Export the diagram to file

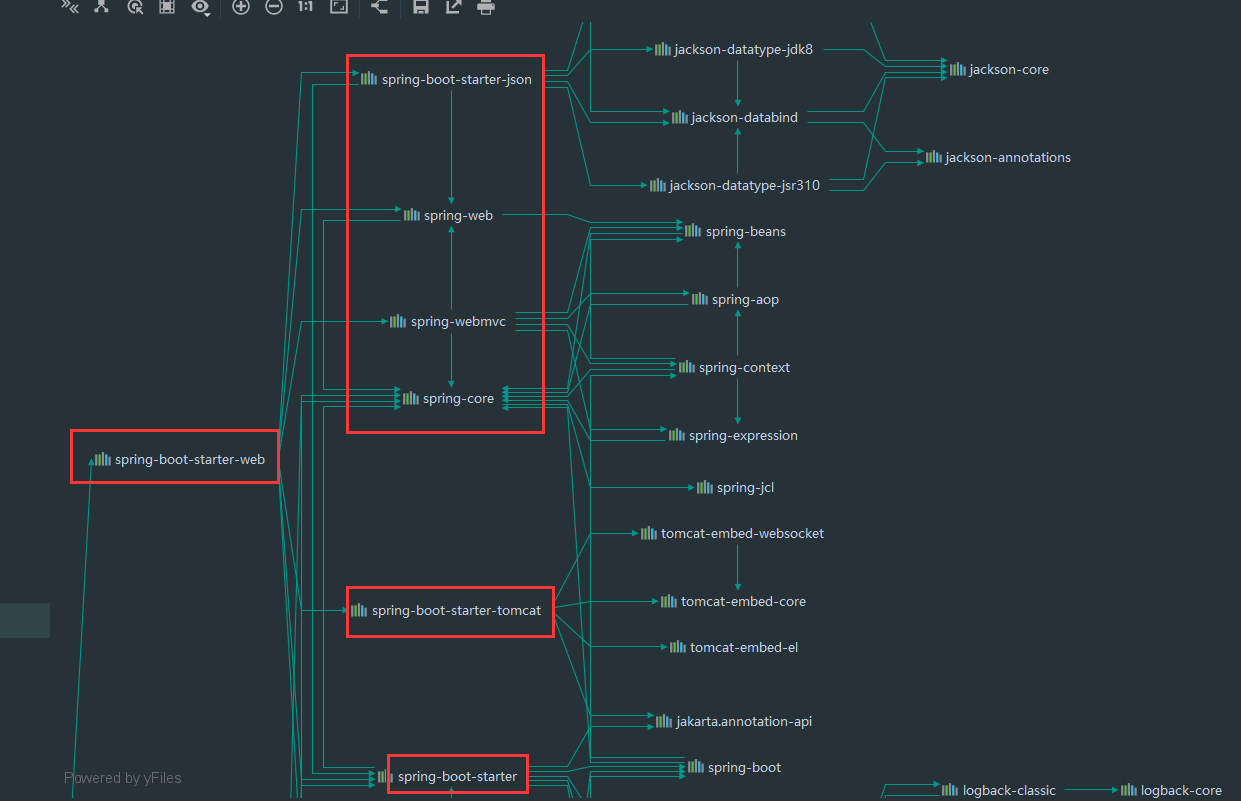[x=453, y=7]
